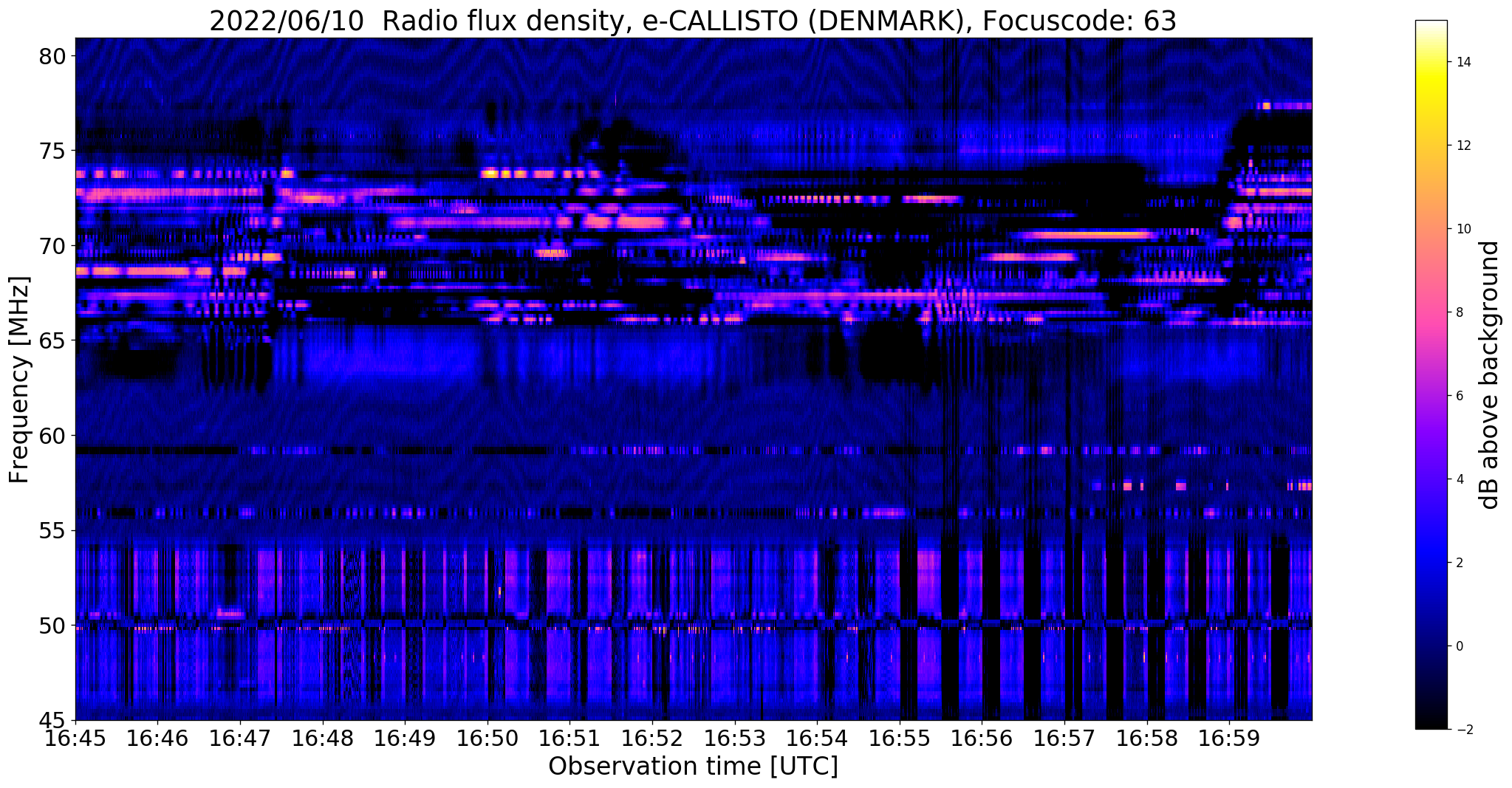The height and width of the screenshot is (788, 1512).
Task: Click the 16:59 time tick label
Action: click(1230, 739)
